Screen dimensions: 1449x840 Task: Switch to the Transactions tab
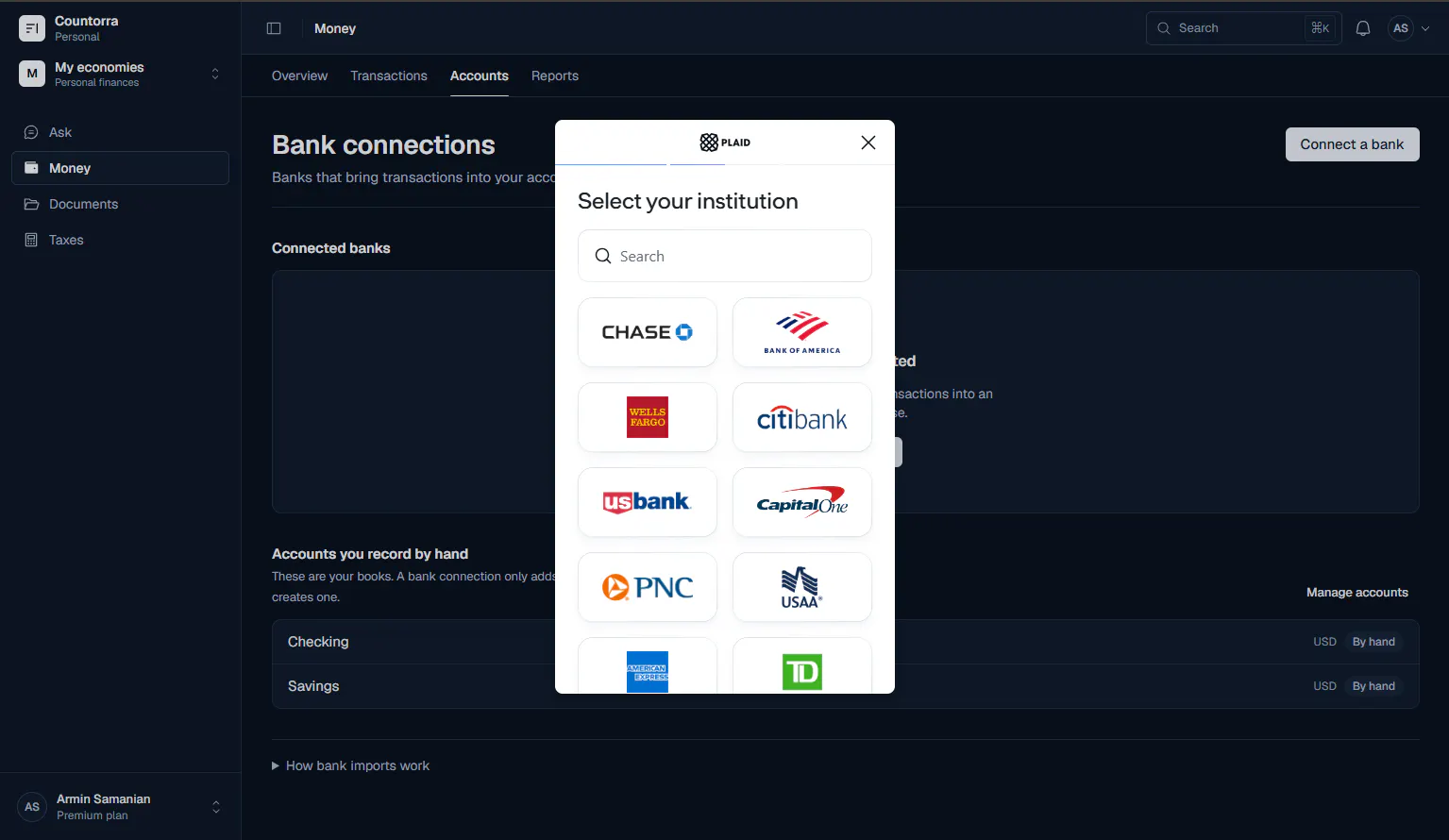pyautogui.click(x=389, y=76)
